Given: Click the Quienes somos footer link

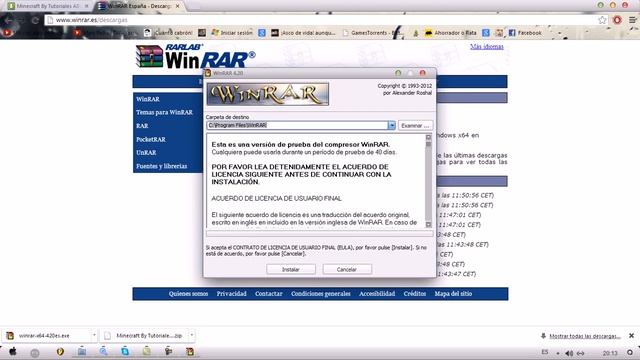Looking at the screenshot, I should [188, 294].
